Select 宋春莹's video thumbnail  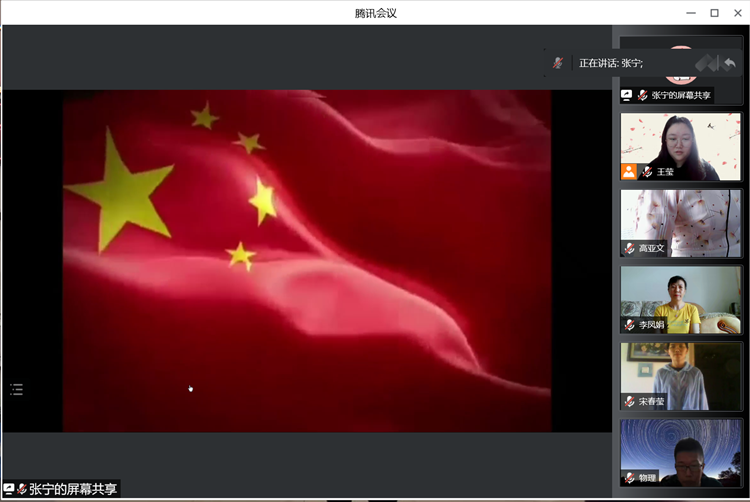click(x=681, y=376)
